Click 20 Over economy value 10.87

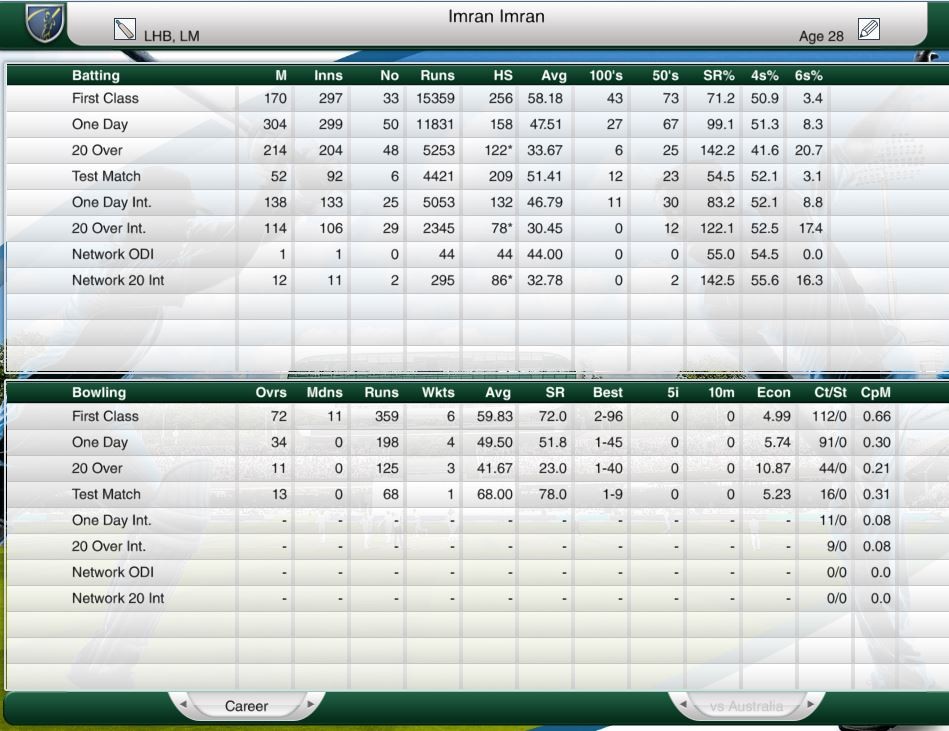click(x=773, y=468)
